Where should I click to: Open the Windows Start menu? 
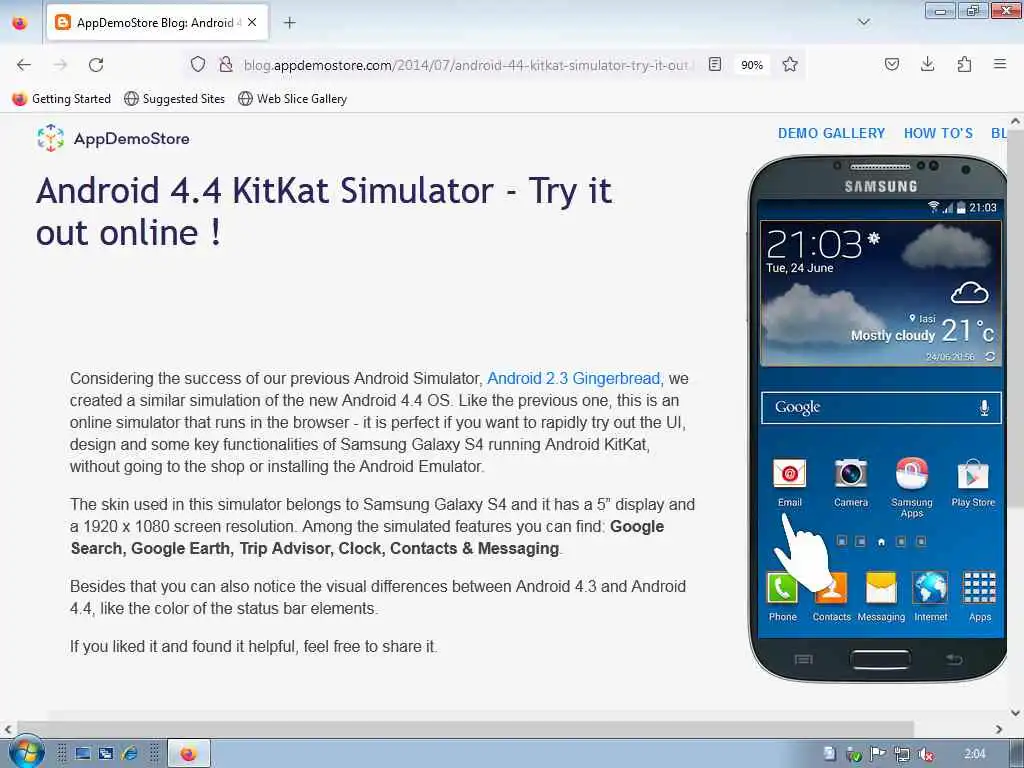pyautogui.click(x=25, y=753)
